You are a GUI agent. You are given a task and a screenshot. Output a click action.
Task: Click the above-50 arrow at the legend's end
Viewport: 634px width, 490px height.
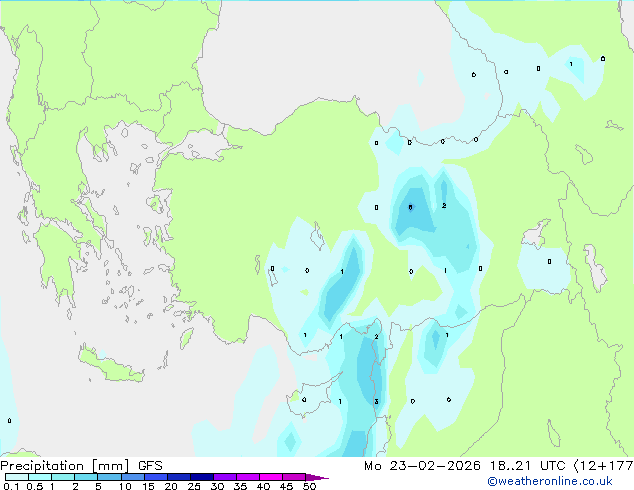[x=317, y=477]
